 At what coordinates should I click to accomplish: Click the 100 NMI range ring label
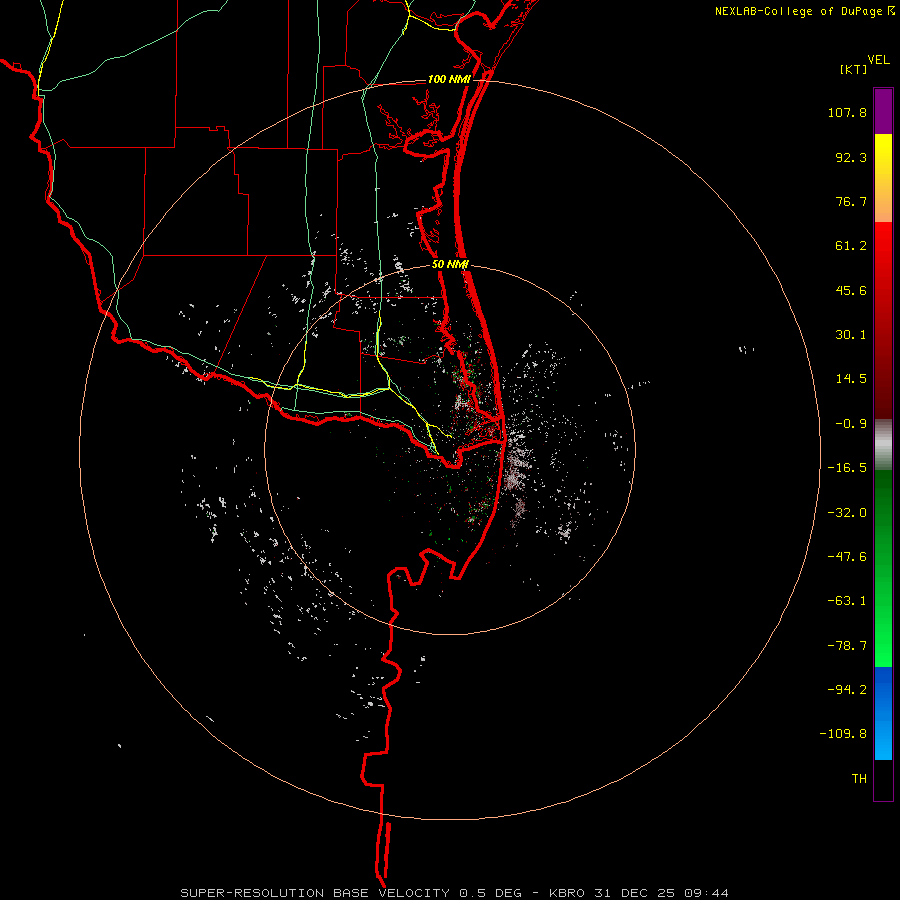[449, 79]
